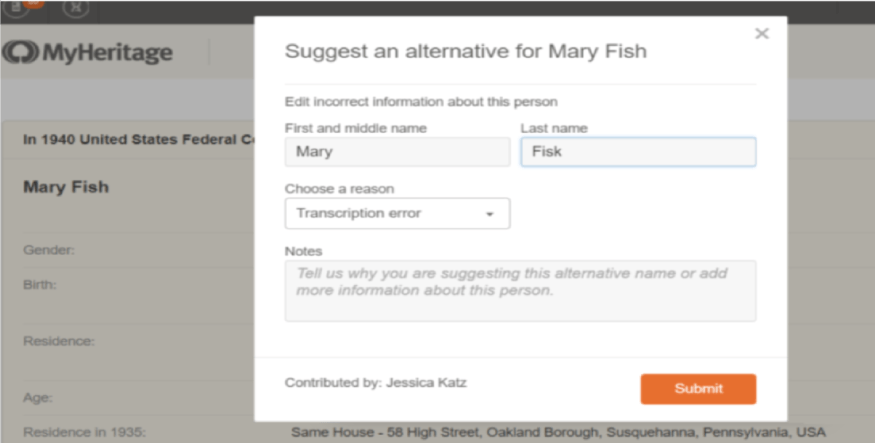
Task: Focus the First and middle name field
Action: [x=397, y=152]
